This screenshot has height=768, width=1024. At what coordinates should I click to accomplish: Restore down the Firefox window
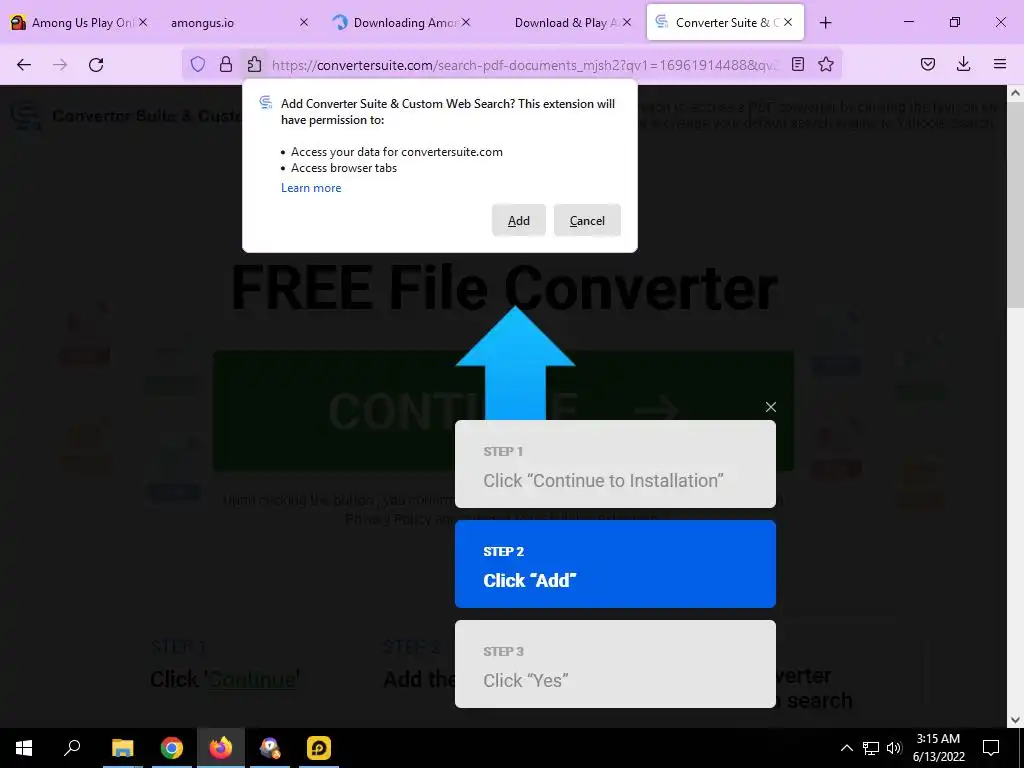coord(955,22)
